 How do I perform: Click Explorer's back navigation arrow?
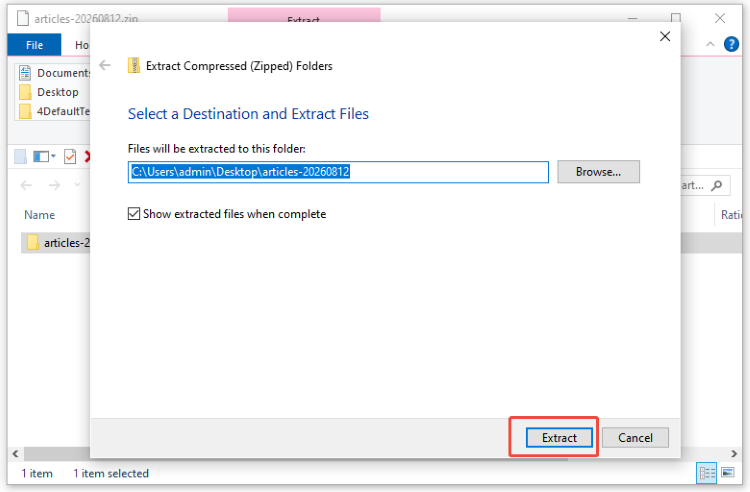click(26, 185)
